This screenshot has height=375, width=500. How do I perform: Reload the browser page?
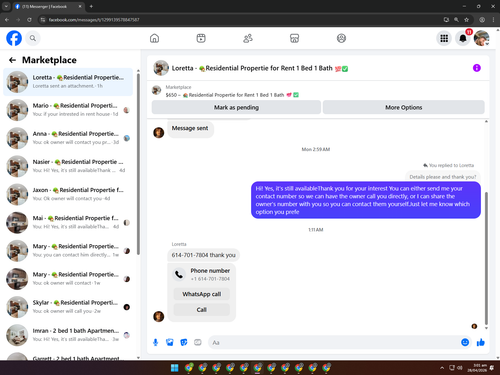(x=29, y=20)
